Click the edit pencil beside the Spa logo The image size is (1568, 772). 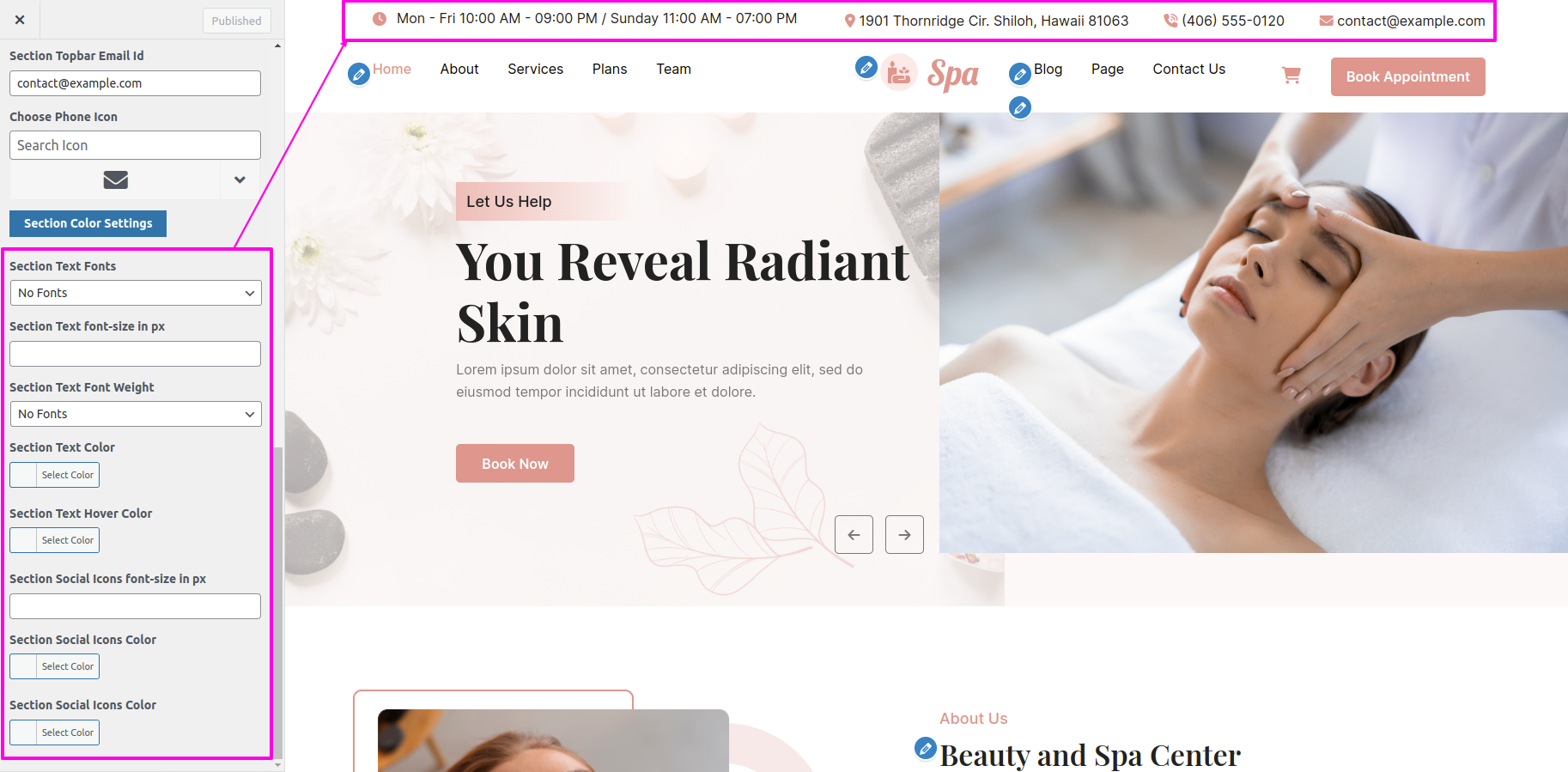(866, 67)
